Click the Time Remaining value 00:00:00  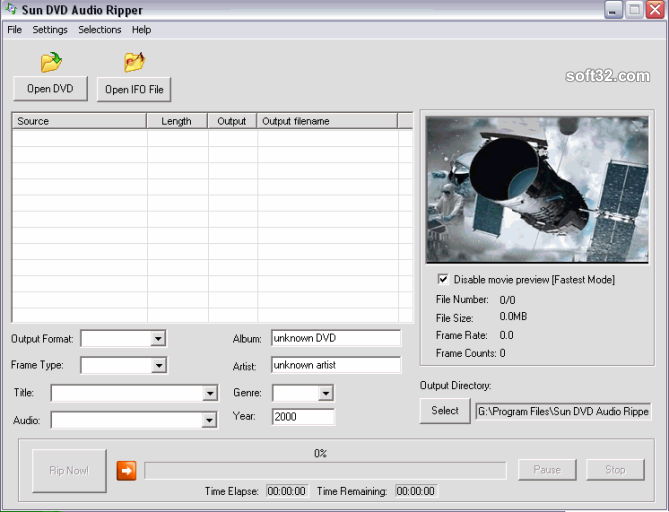click(x=416, y=491)
